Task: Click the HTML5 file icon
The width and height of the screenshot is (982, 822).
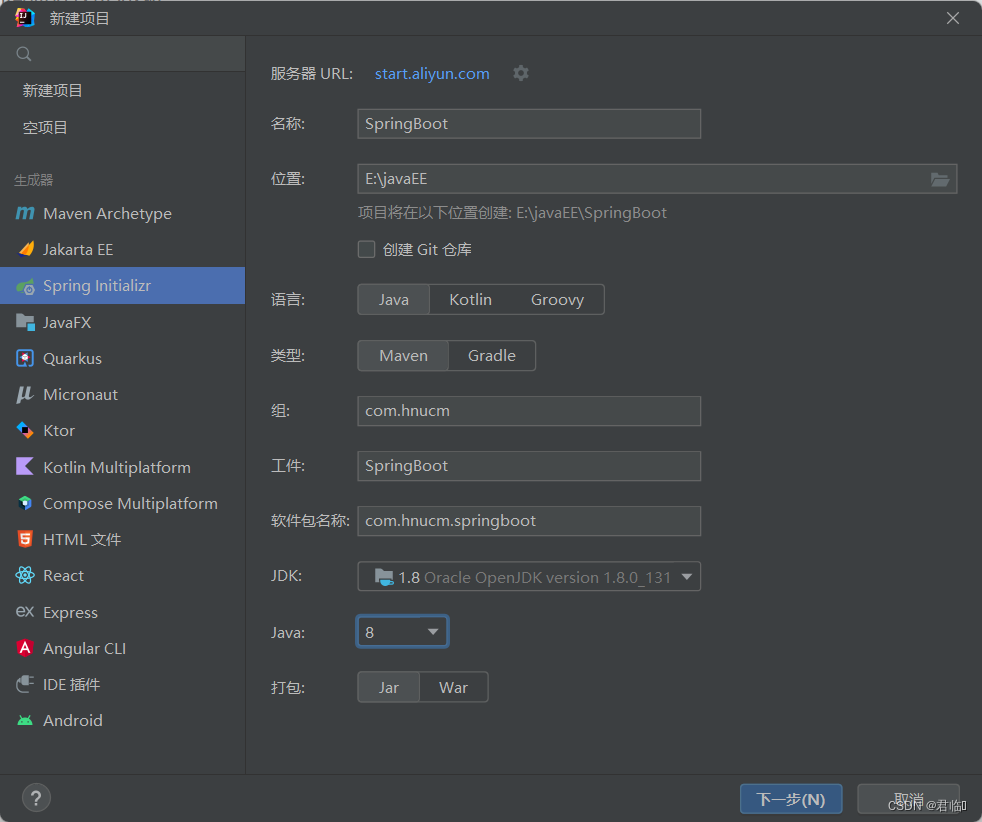Action: [25, 539]
